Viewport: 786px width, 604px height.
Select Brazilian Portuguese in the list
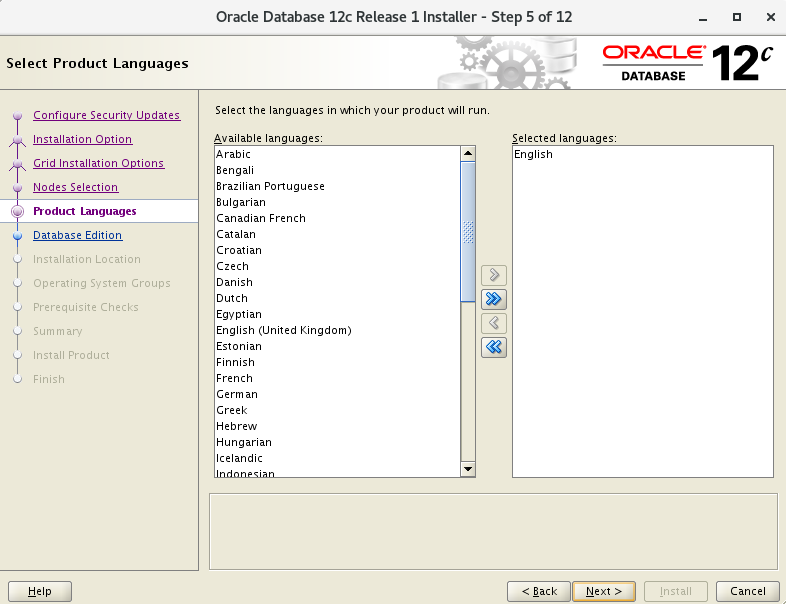tap(337, 186)
